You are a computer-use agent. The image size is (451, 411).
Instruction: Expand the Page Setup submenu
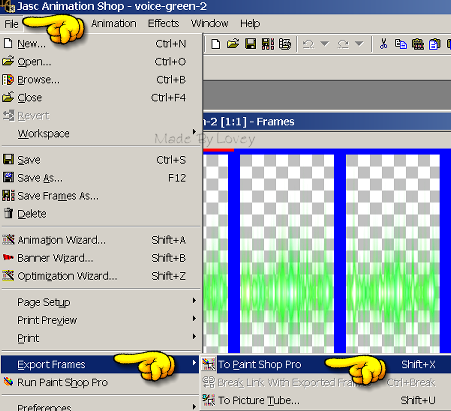(x=101, y=302)
